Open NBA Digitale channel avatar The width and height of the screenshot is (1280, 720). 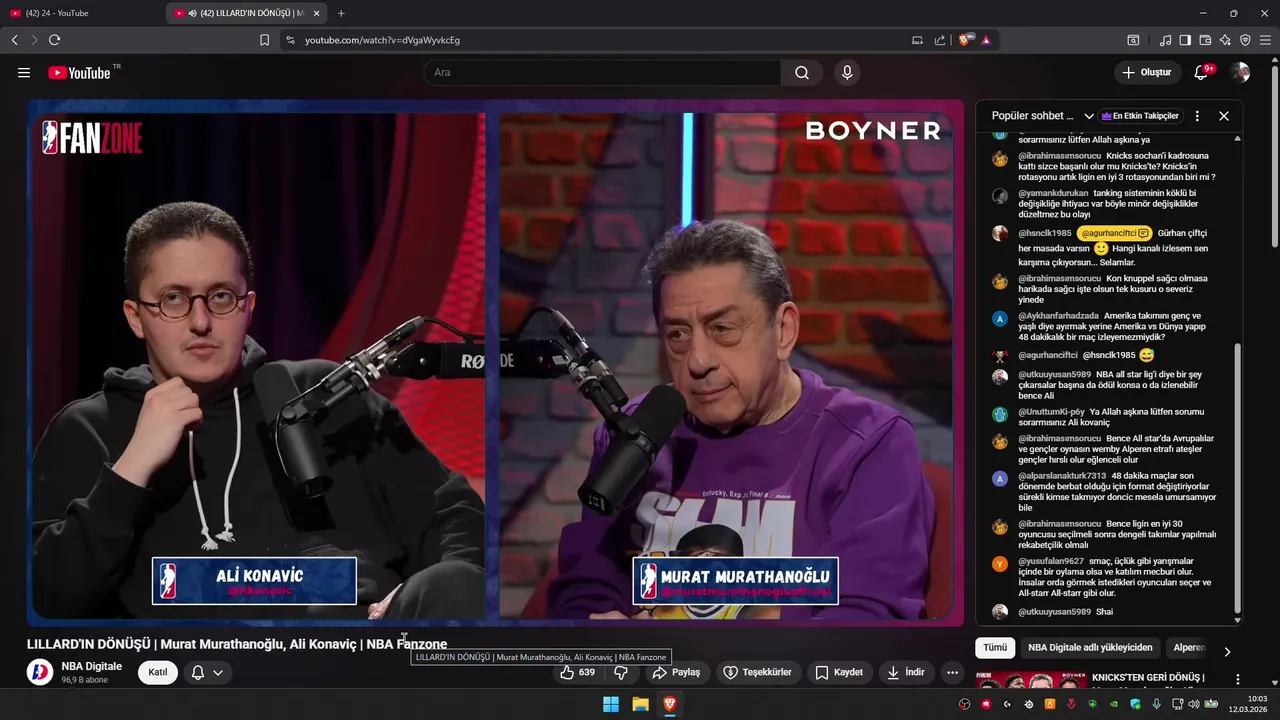(40, 672)
